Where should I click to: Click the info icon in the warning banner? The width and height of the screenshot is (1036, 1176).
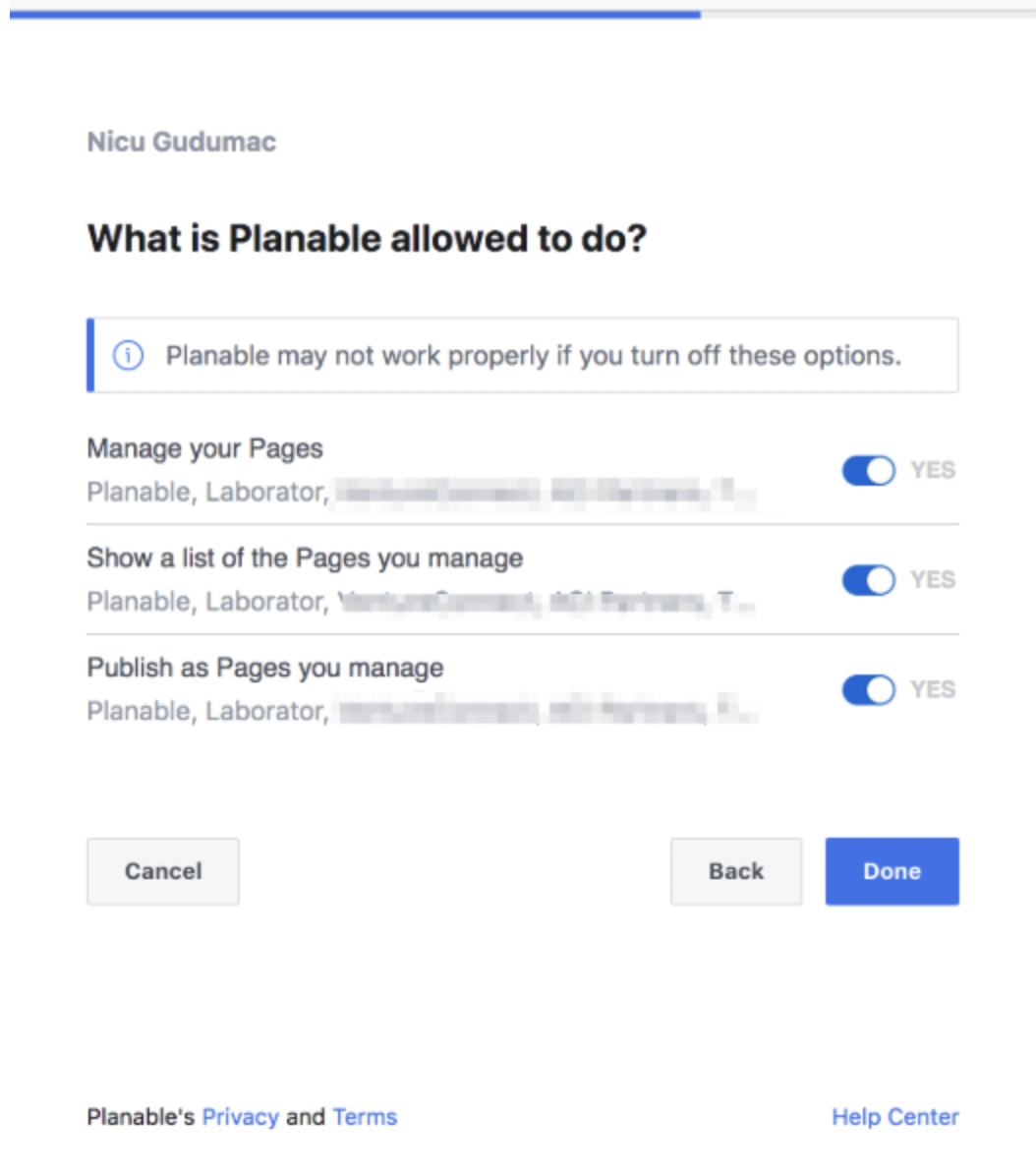click(x=128, y=355)
